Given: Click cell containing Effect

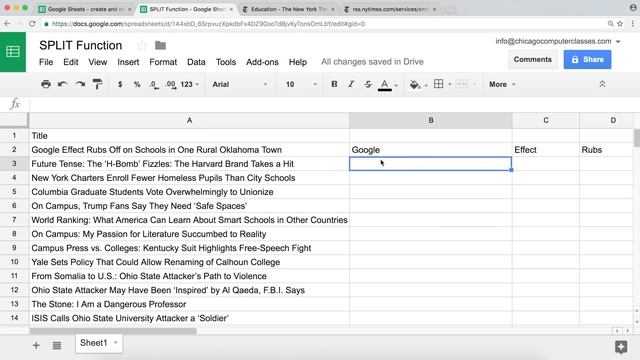Looking at the screenshot, I should pyautogui.click(x=546, y=150).
